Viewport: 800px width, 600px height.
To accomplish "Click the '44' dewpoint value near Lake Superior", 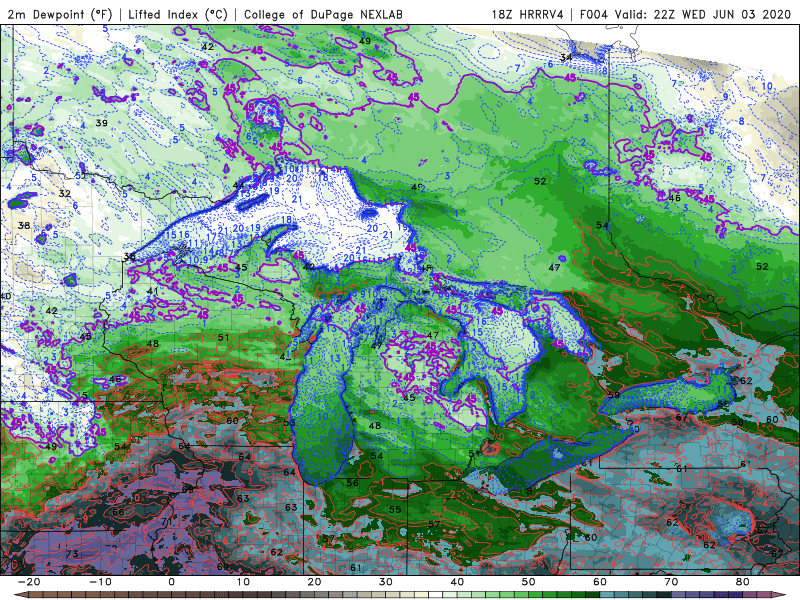I will (239, 186).
